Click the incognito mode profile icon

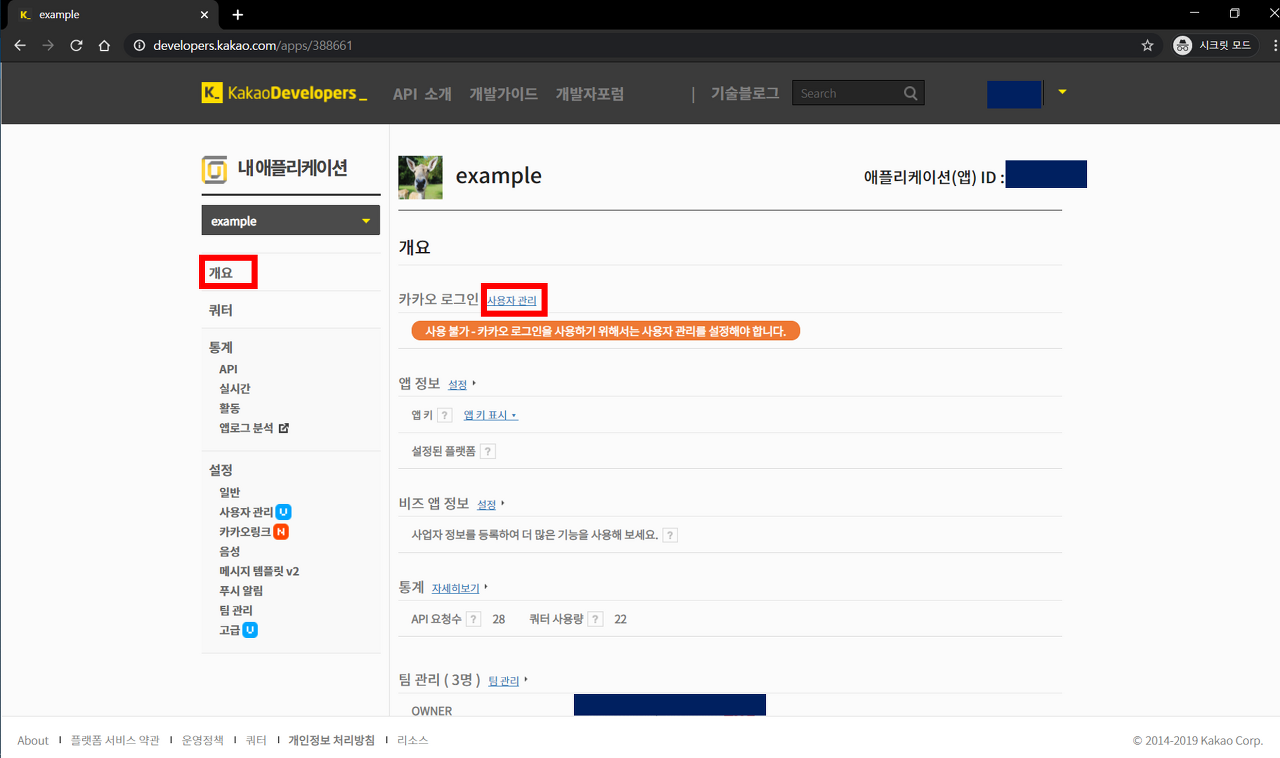click(1182, 45)
